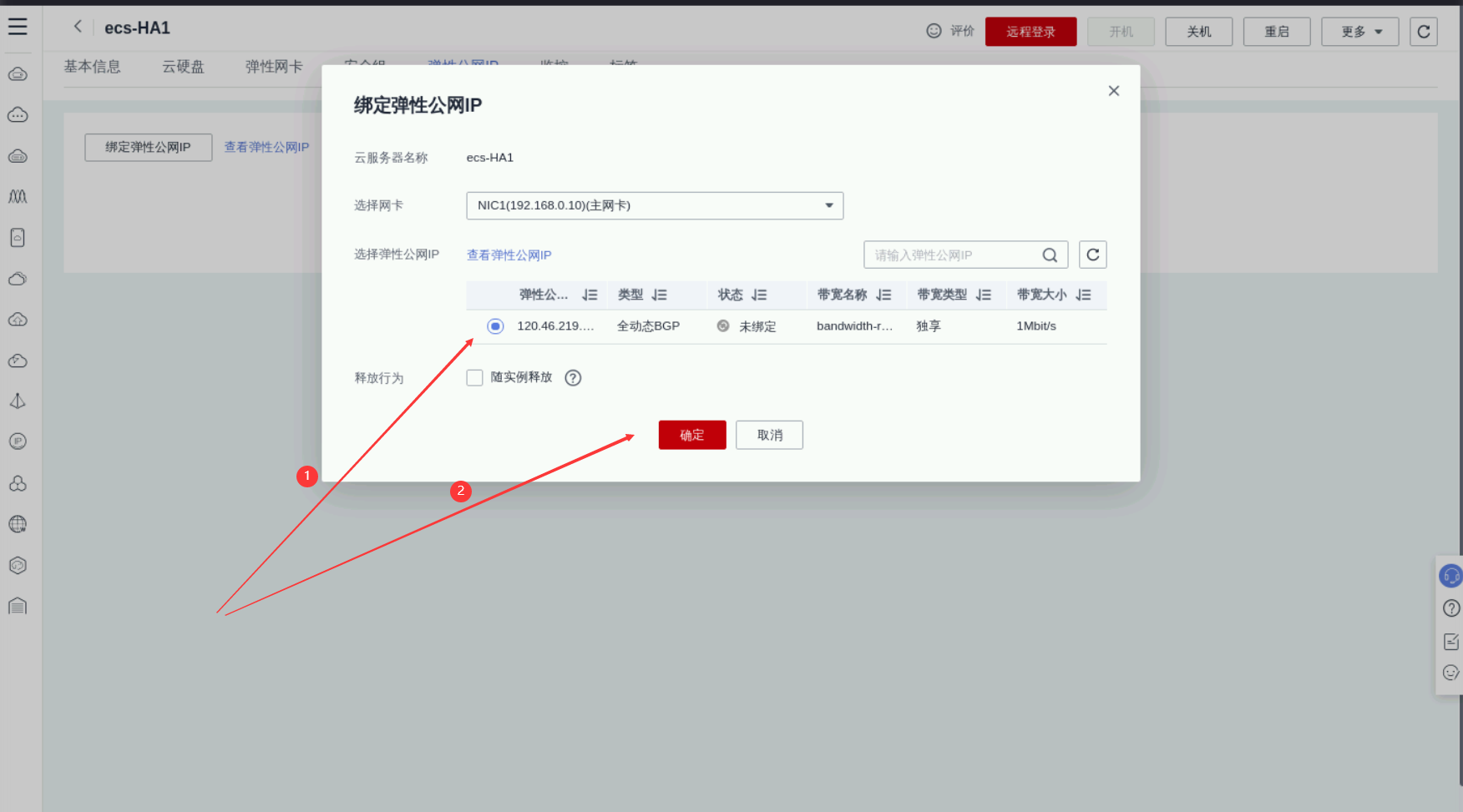Go back using the arrow beside ecs-HA1
The image size is (1463, 812).
coord(78,27)
